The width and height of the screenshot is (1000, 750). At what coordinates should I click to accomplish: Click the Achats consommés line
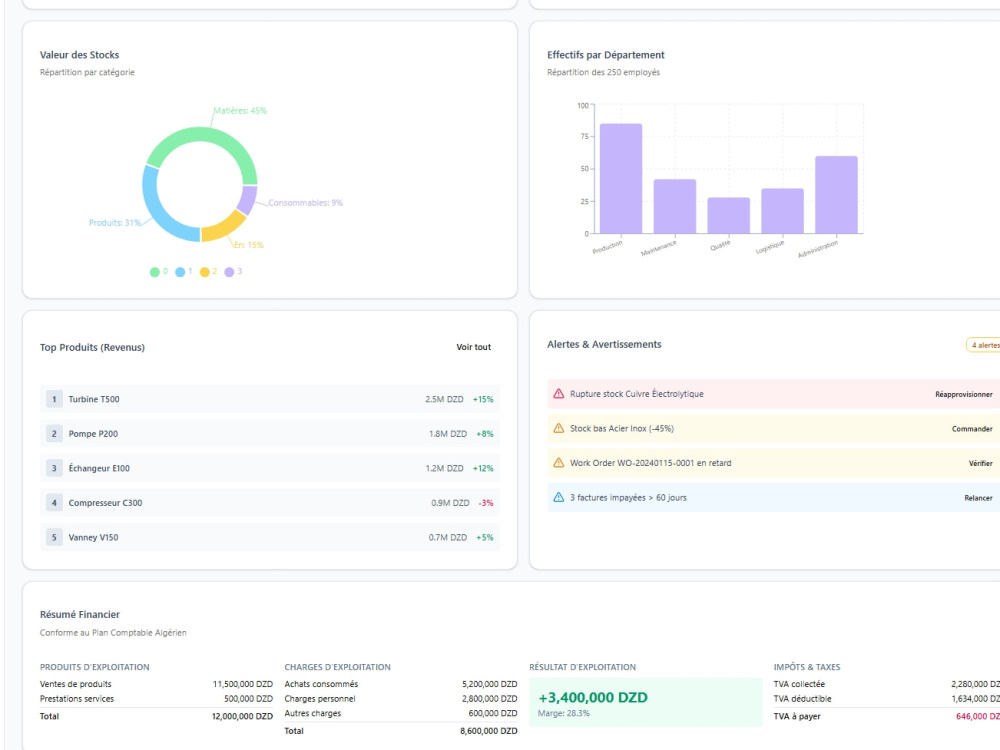tap(401, 684)
